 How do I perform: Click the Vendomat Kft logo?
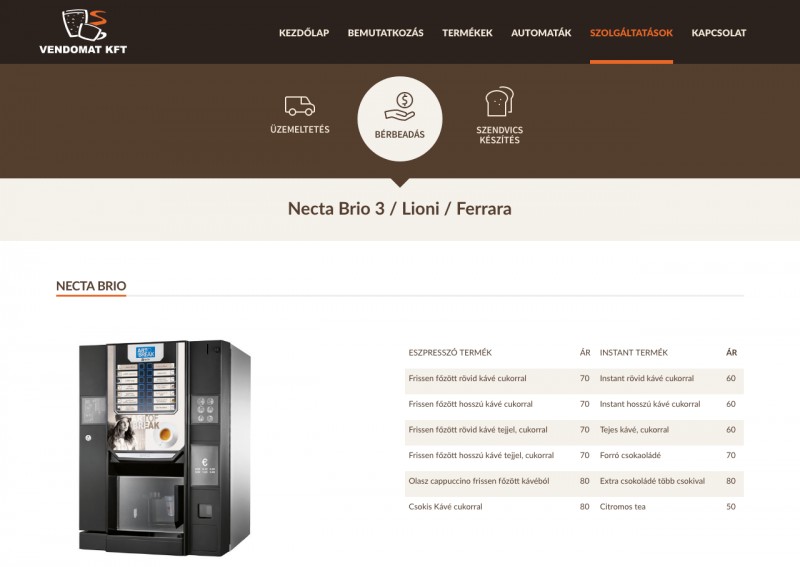coord(83,32)
